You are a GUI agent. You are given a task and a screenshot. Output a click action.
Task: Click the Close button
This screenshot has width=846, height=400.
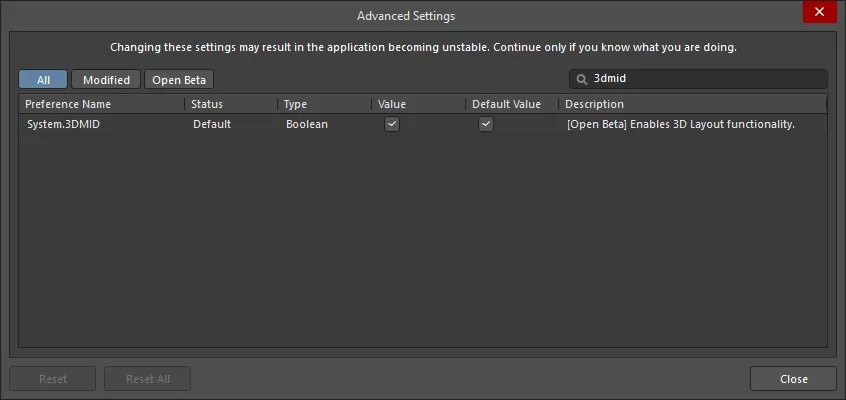[793, 379]
